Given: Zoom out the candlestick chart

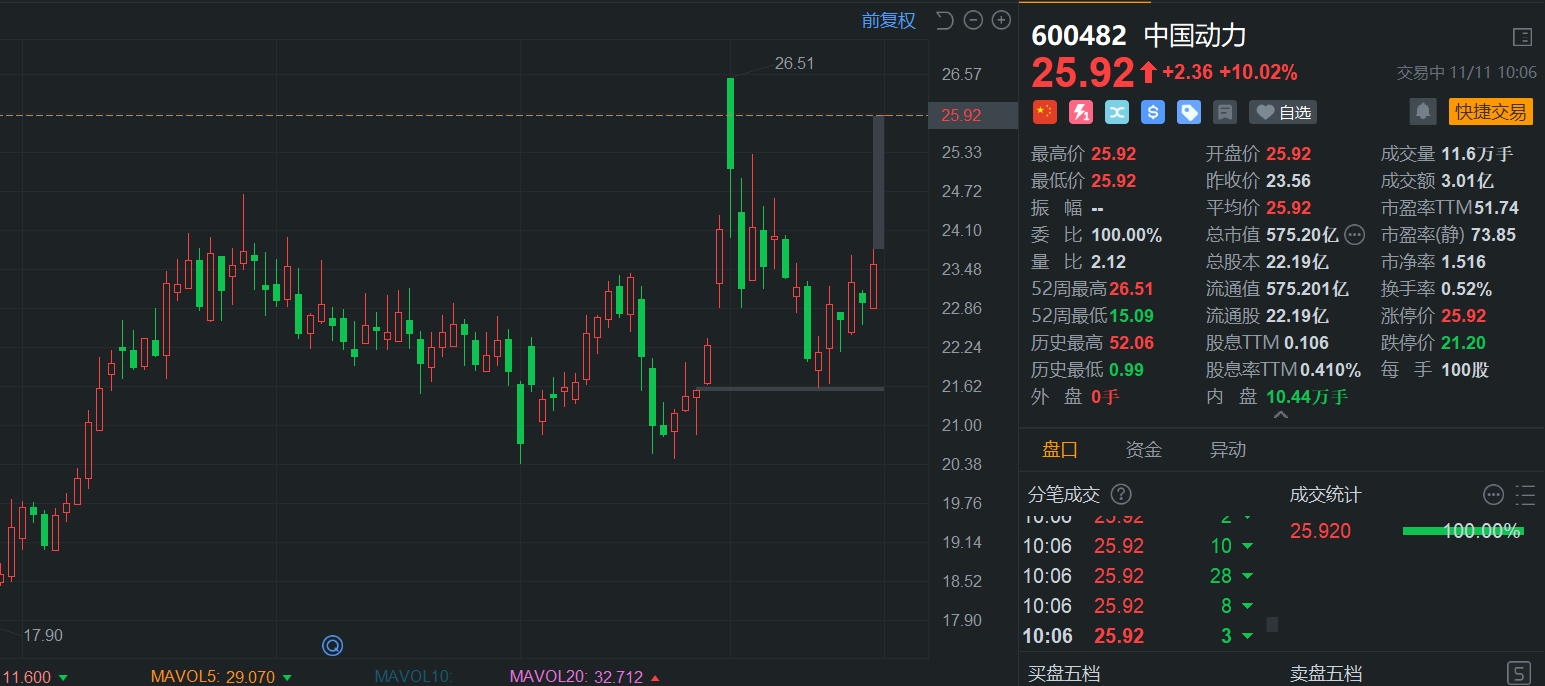Looking at the screenshot, I should [x=972, y=20].
